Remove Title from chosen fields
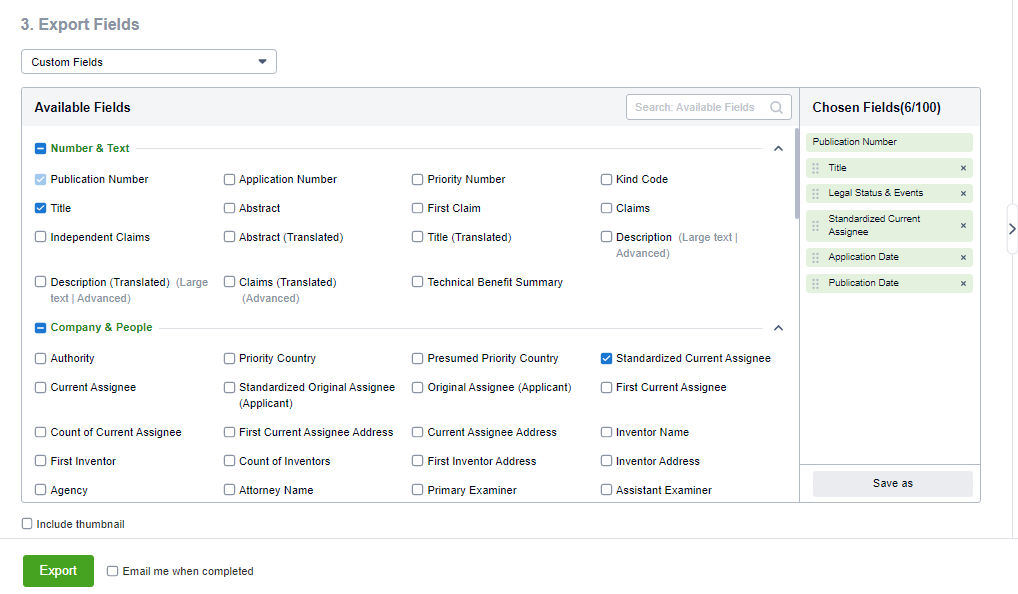The image size is (1018, 594). pos(963,168)
